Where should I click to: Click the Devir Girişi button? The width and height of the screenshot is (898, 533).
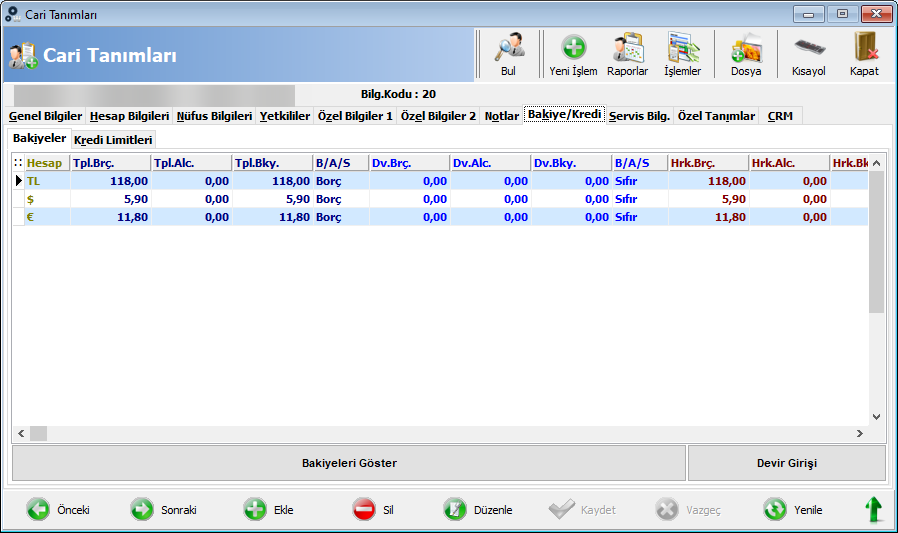(x=786, y=463)
